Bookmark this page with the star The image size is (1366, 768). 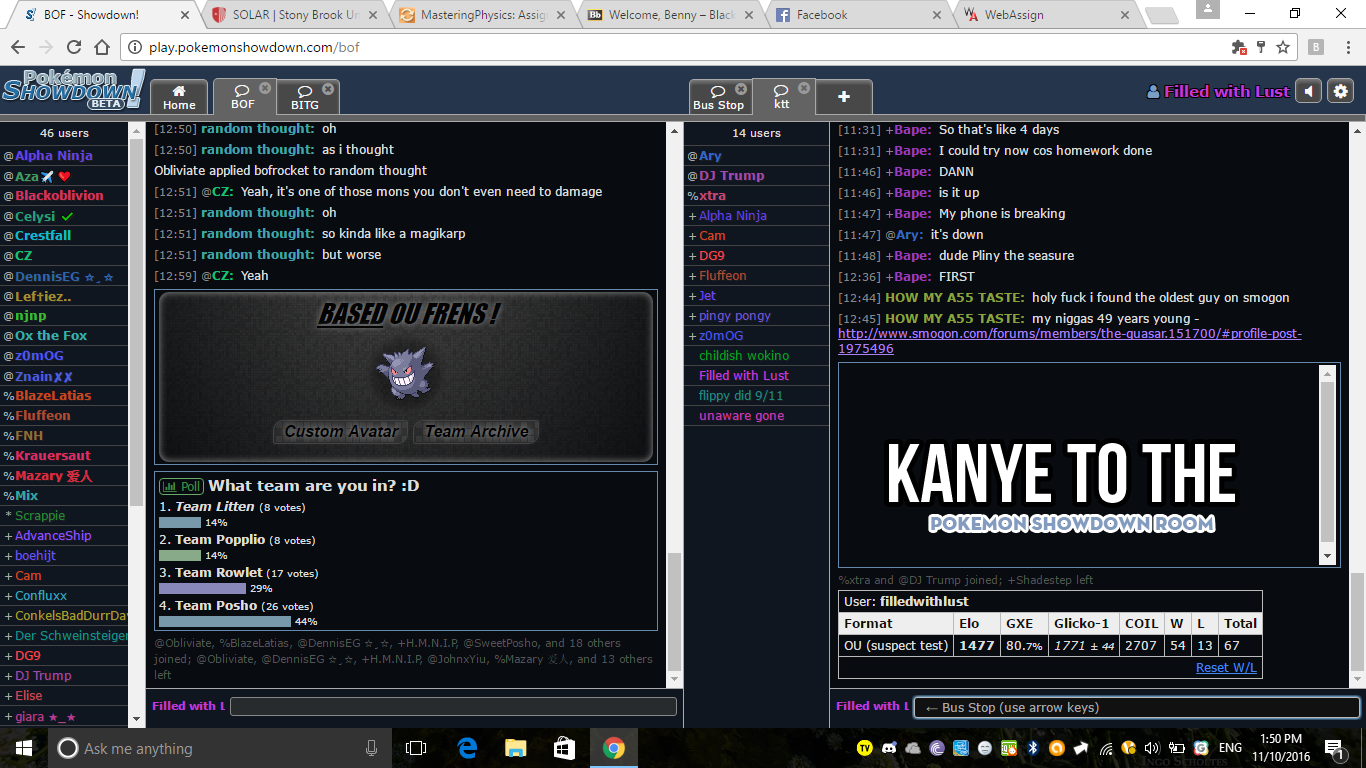(x=1283, y=47)
